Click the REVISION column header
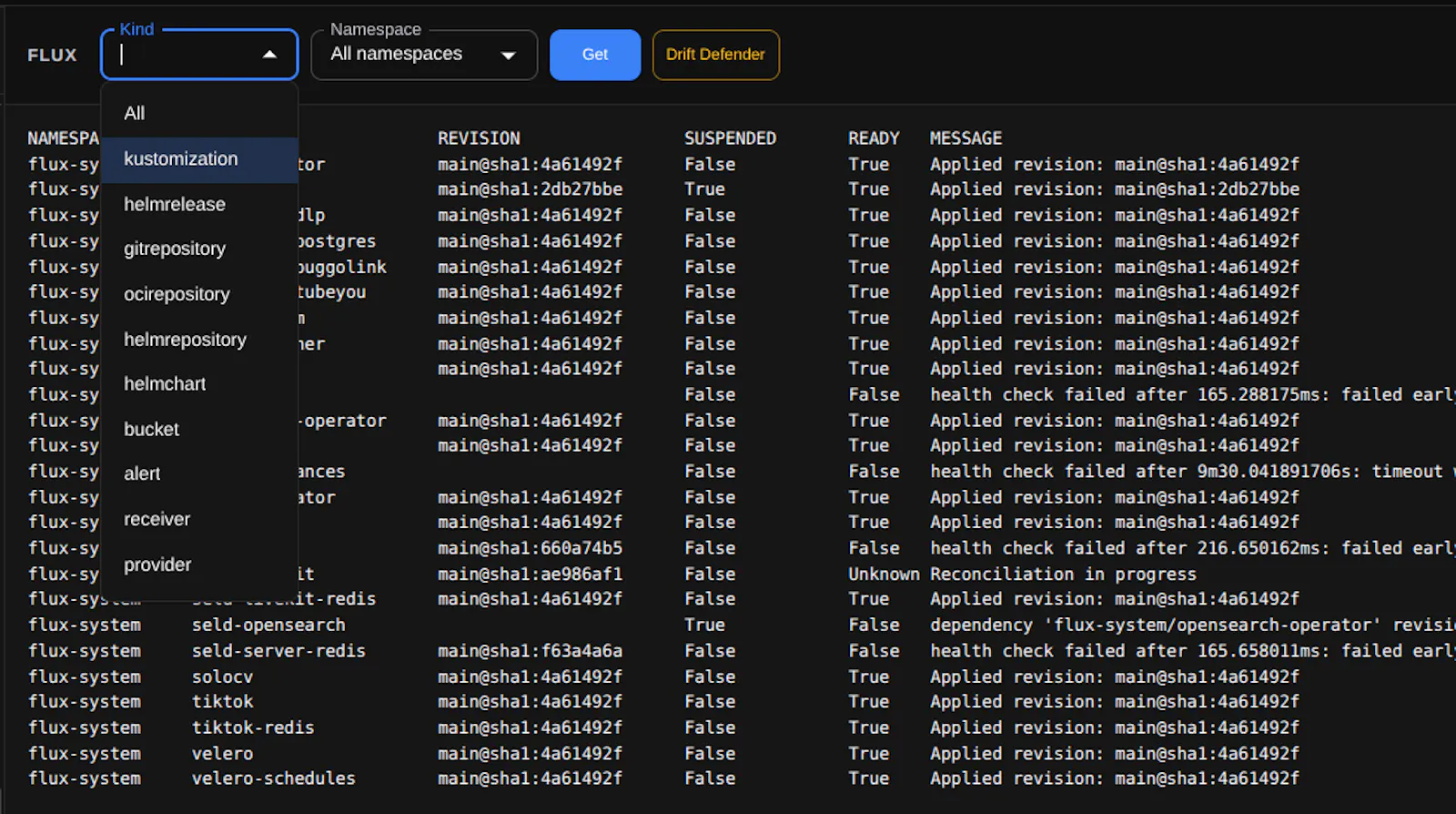The image size is (1456, 814). point(479,138)
